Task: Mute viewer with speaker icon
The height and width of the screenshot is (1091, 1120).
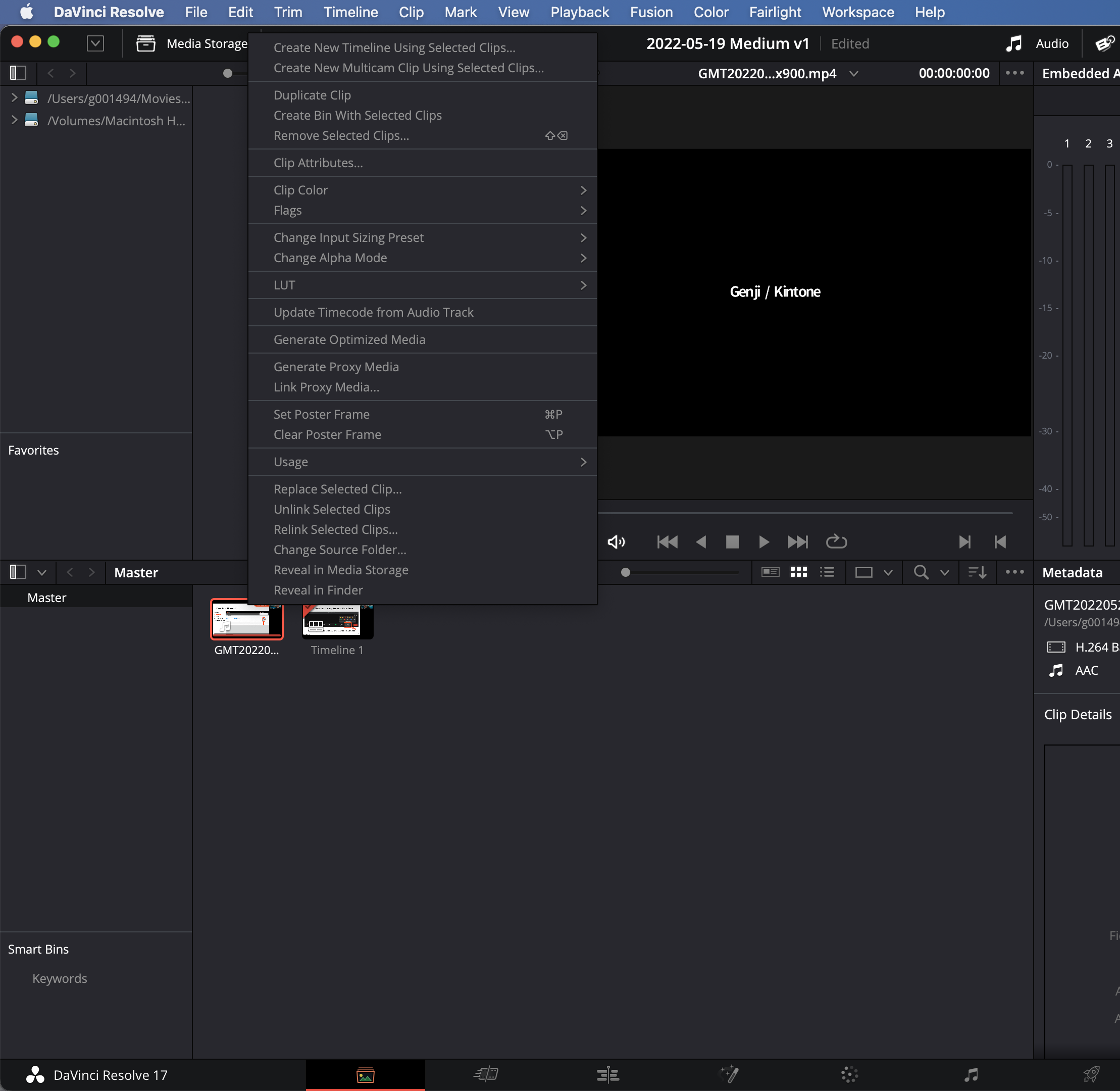Action: [x=617, y=542]
